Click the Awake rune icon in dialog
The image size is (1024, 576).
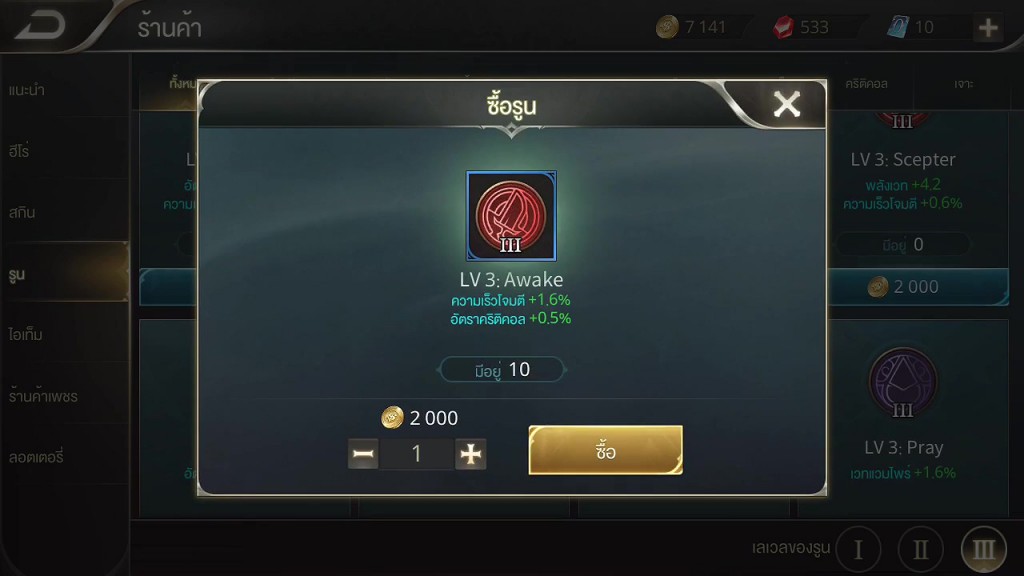tap(511, 216)
